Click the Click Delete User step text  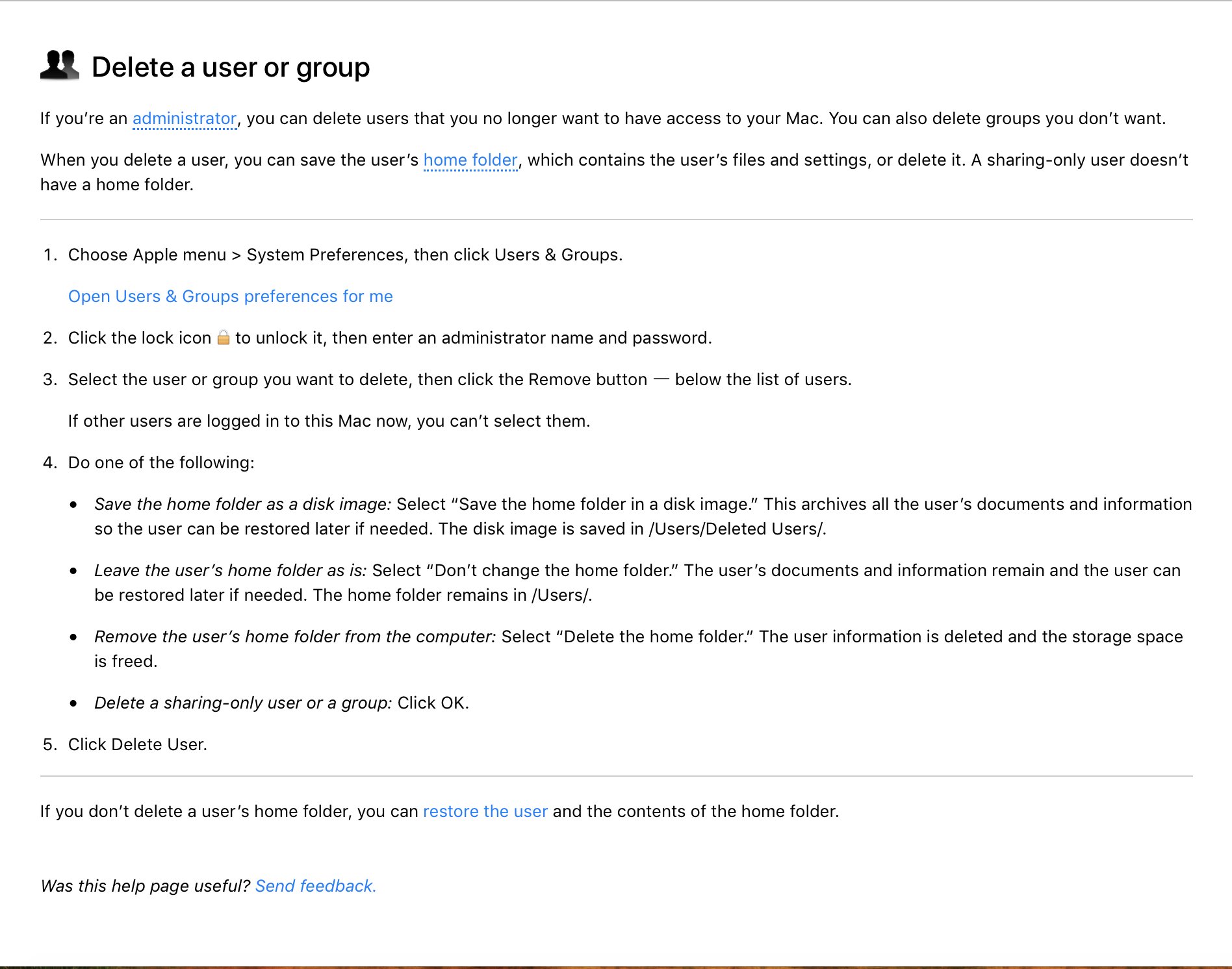click(138, 745)
